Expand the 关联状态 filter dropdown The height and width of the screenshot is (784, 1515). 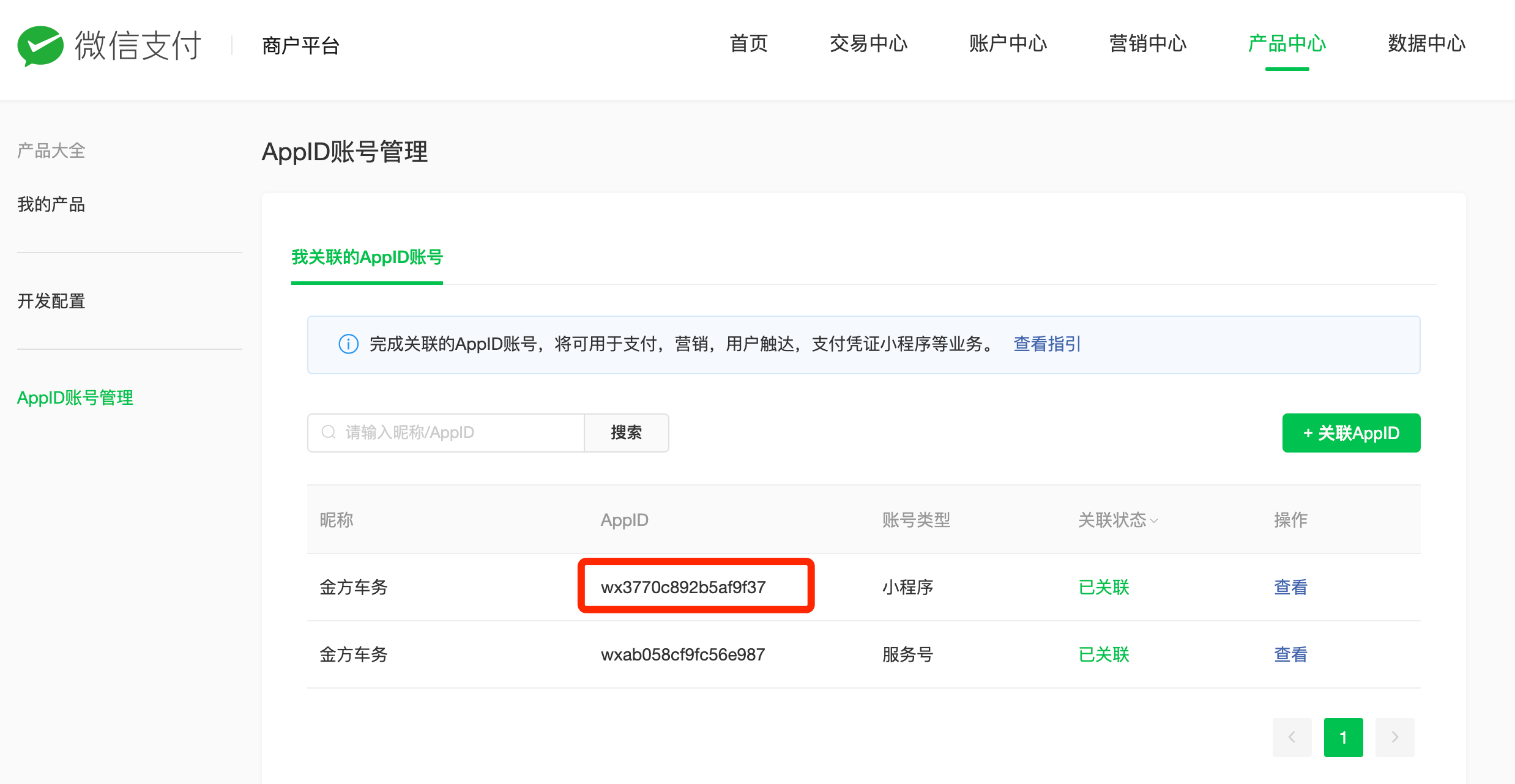tap(1154, 521)
